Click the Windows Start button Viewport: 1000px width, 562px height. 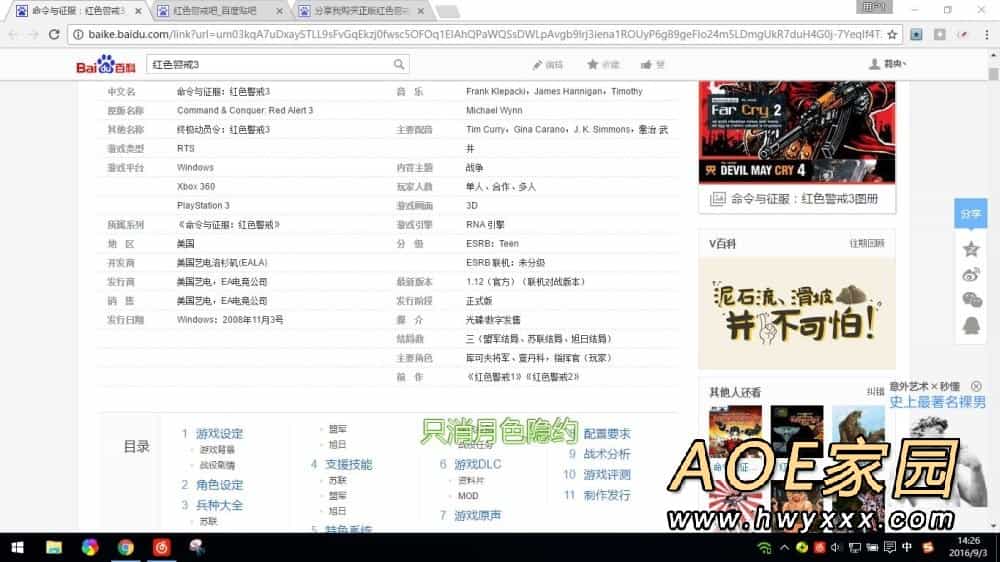click(18, 547)
